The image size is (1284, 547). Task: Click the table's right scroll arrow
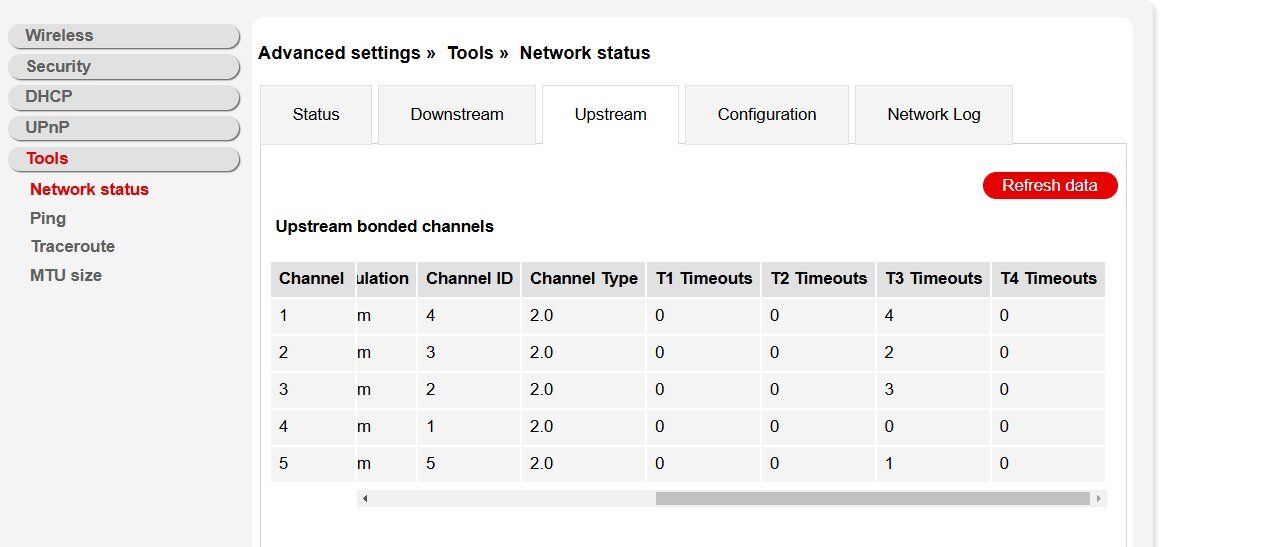(1099, 498)
